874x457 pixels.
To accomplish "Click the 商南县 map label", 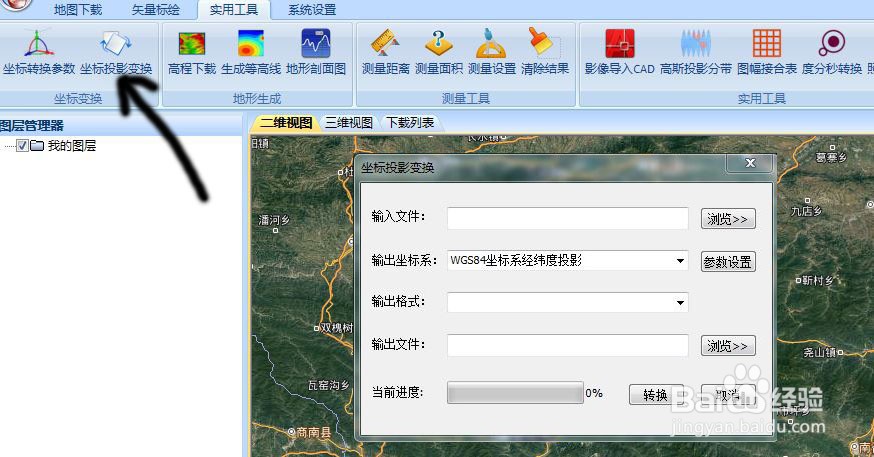I will [x=313, y=432].
